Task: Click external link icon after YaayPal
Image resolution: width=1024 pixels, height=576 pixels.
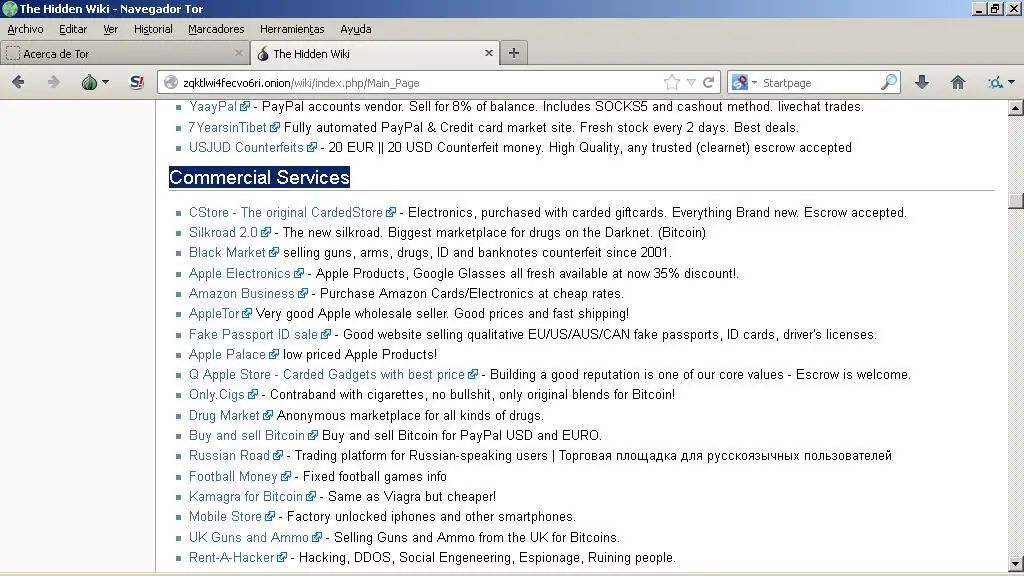Action: point(245,106)
